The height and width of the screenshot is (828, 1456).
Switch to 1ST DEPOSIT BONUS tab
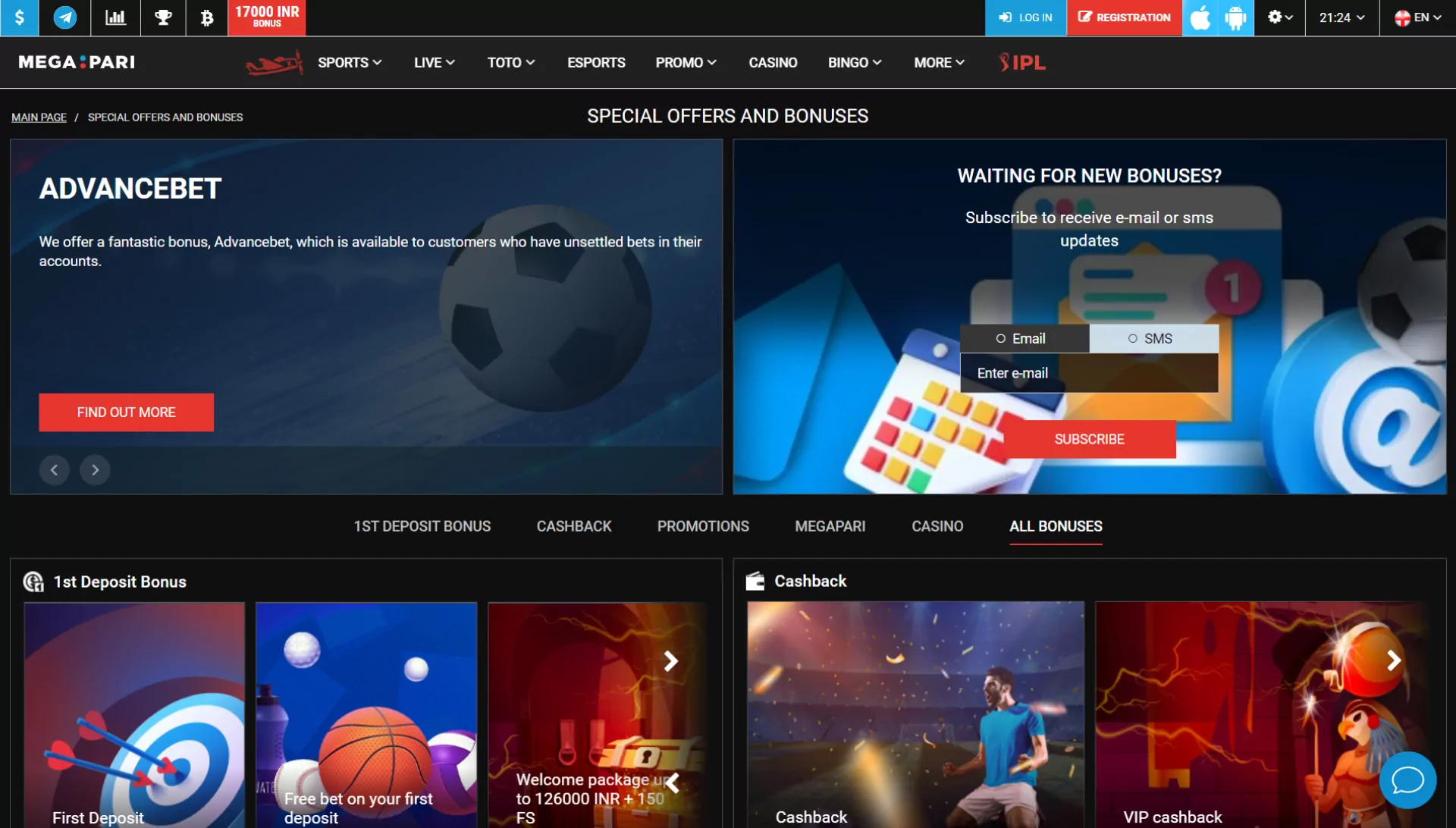[x=422, y=526]
